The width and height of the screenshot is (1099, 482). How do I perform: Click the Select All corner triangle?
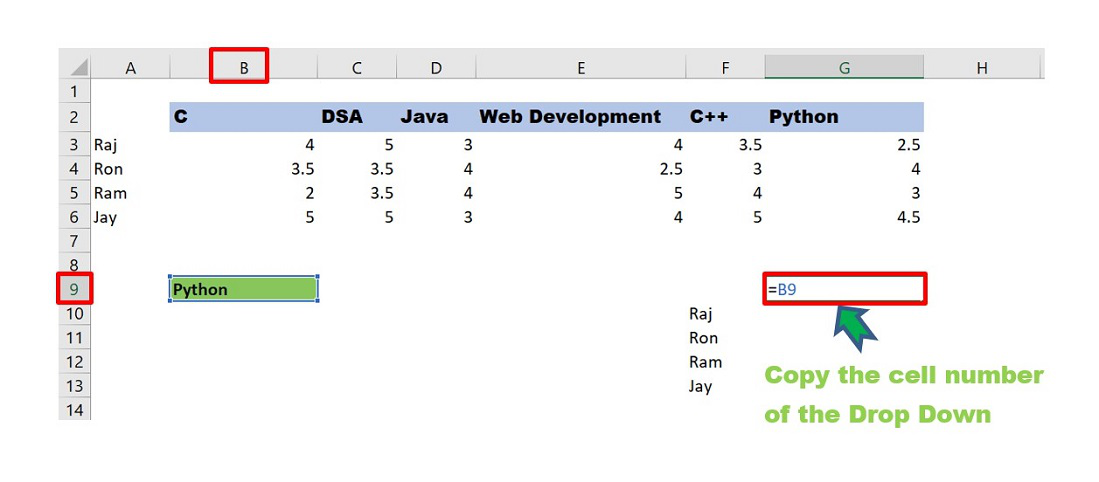pyautogui.click(x=78, y=68)
